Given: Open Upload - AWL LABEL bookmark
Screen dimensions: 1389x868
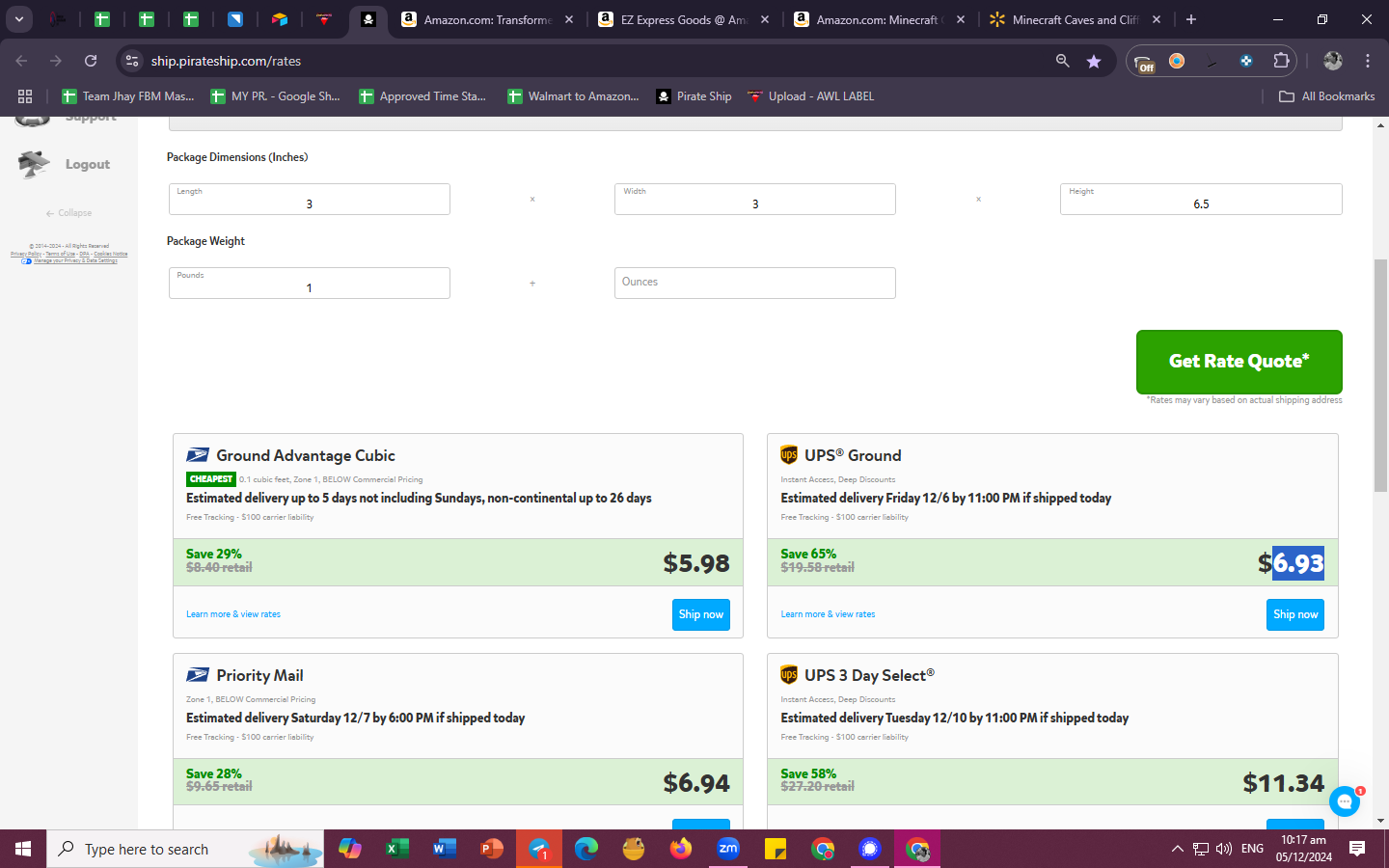Looking at the screenshot, I should 811,96.
